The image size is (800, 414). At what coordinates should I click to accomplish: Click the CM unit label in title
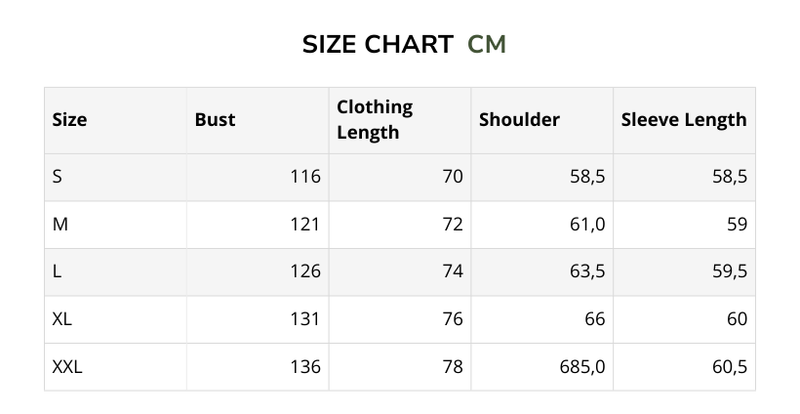(487, 45)
